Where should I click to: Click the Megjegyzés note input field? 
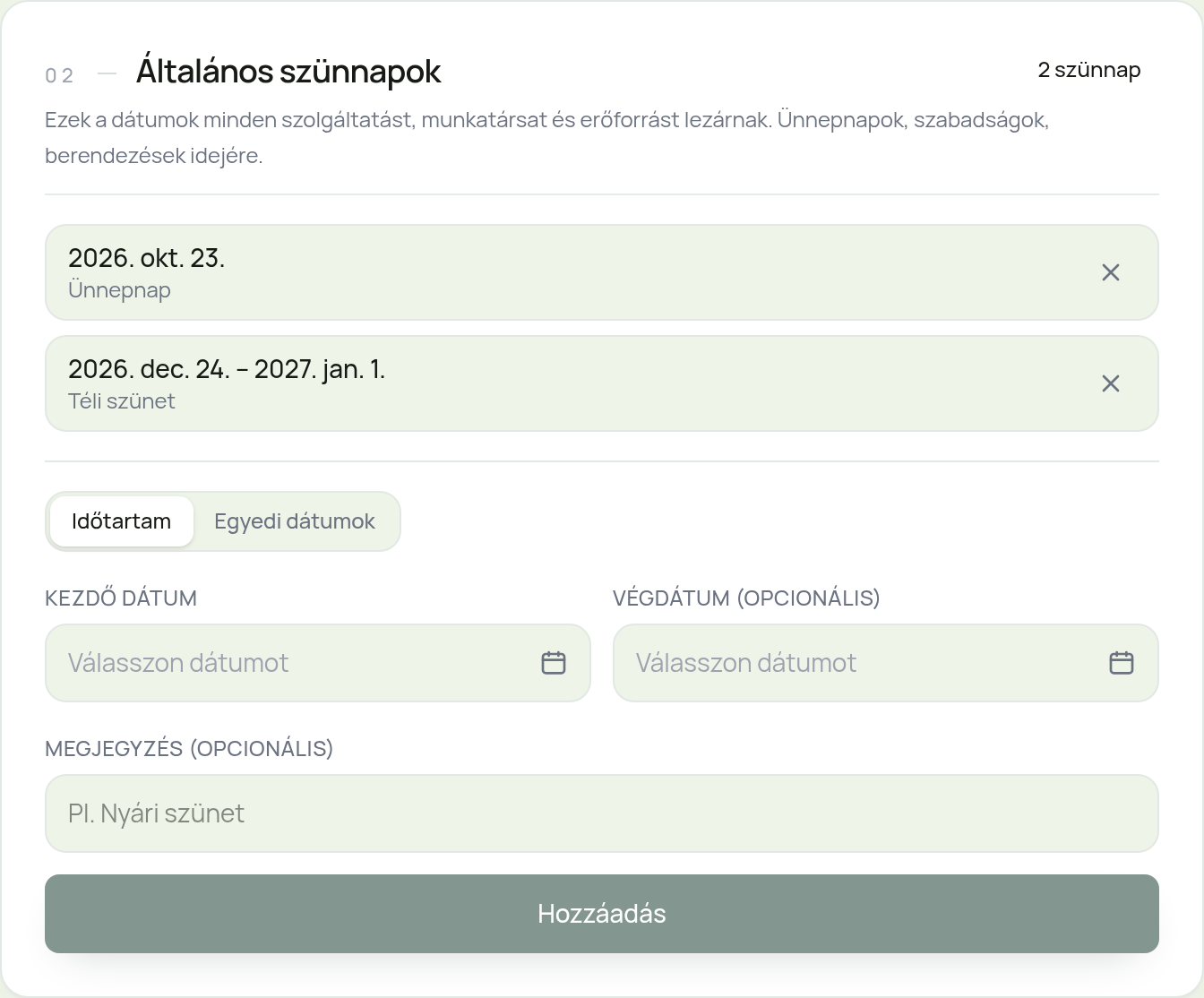pyautogui.click(x=602, y=813)
